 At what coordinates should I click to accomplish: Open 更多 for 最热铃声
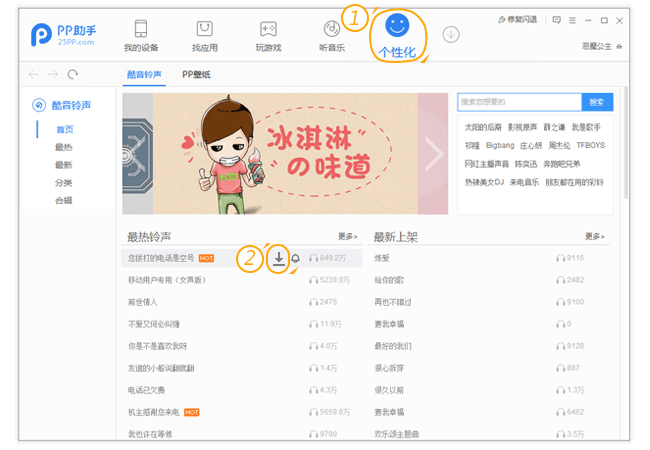(x=347, y=236)
